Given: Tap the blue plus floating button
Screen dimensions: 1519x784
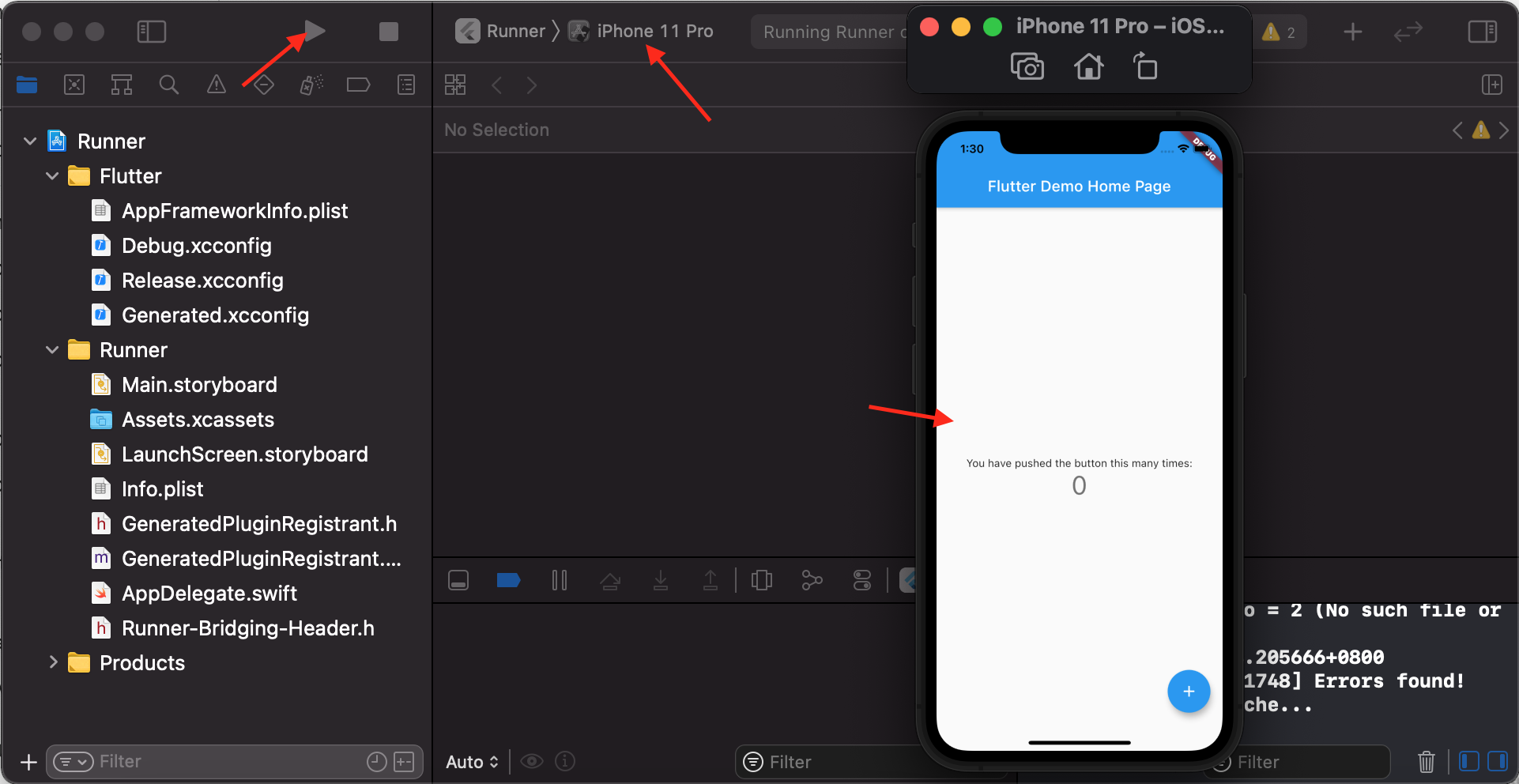Looking at the screenshot, I should (x=1189, y=692).
